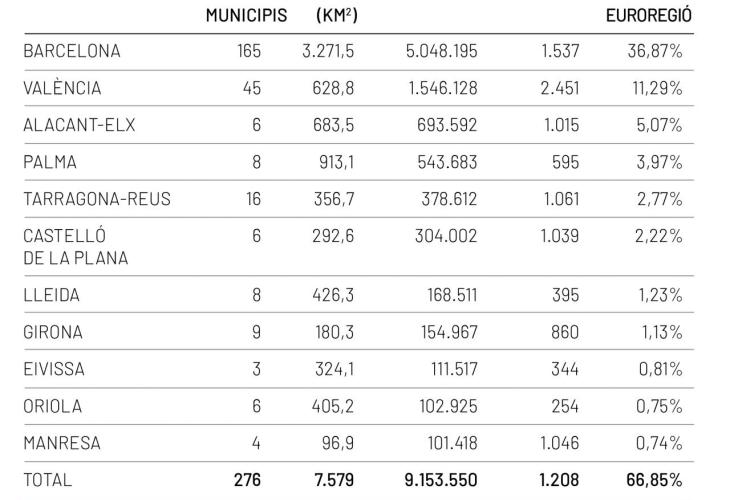Screen dimensions: 730x500
Task: Select the 36,87% Barcelona percentage cell
Action: click(x=655, y=51)
